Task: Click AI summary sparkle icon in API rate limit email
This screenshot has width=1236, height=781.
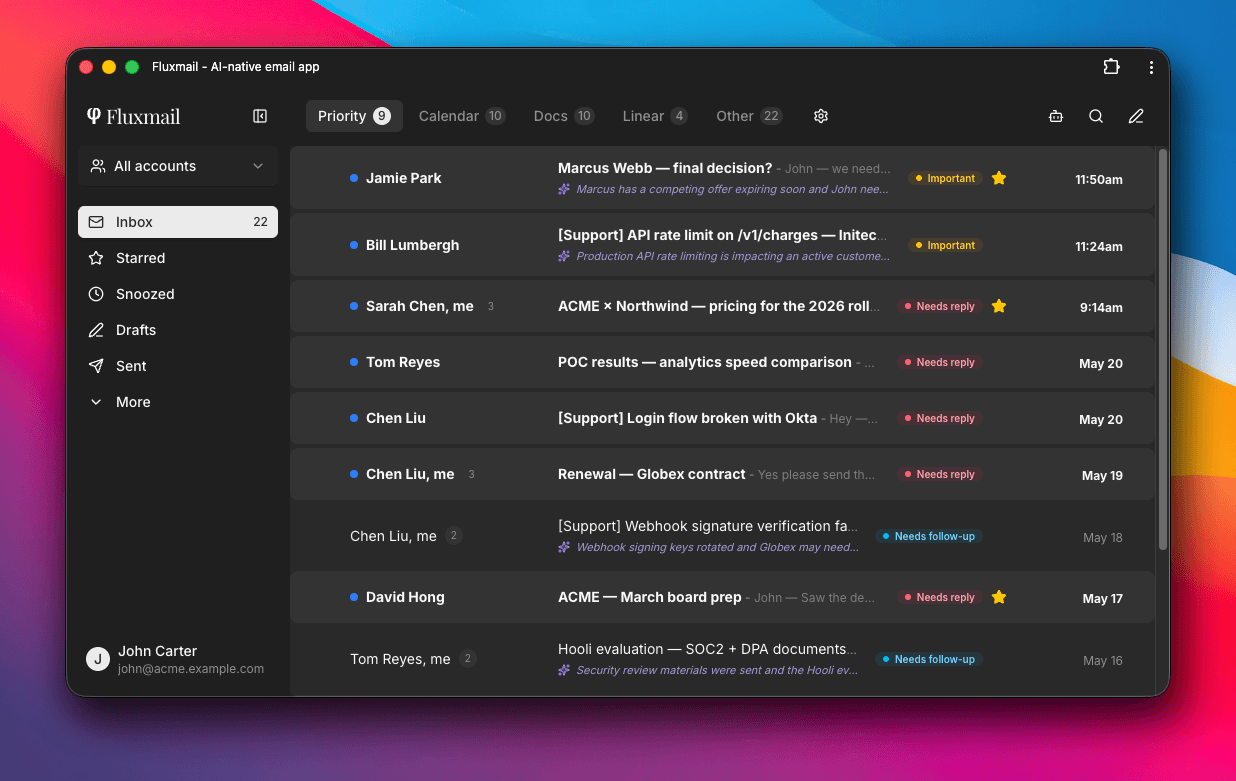Action: (565, 256)
